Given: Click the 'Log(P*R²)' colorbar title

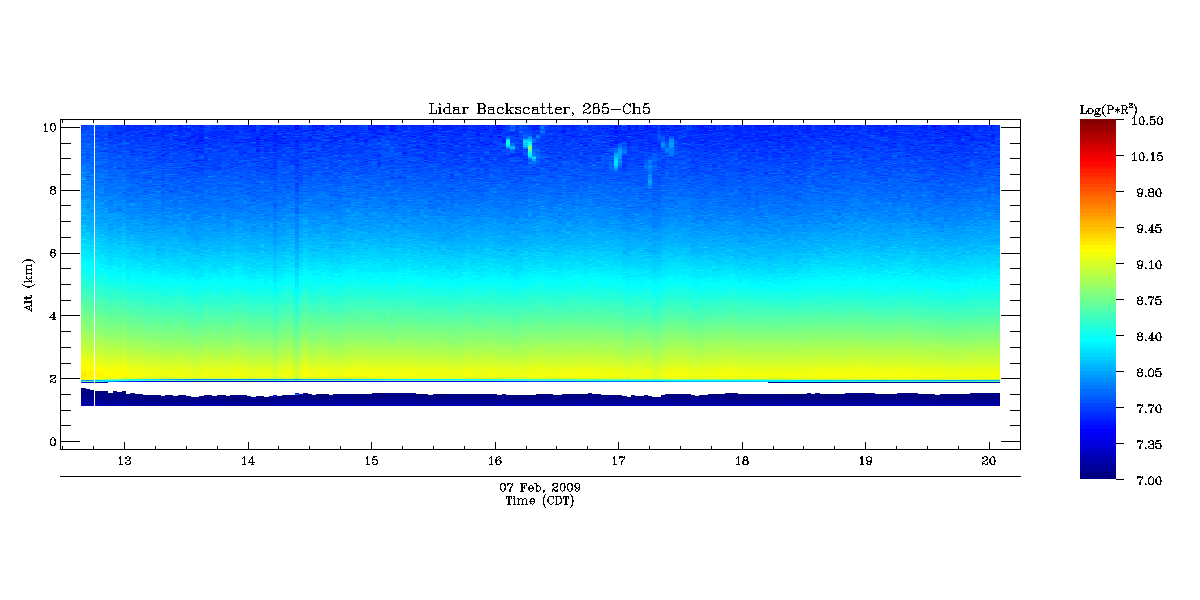Looking at the screenshot, I should [x=1108, y=108].
